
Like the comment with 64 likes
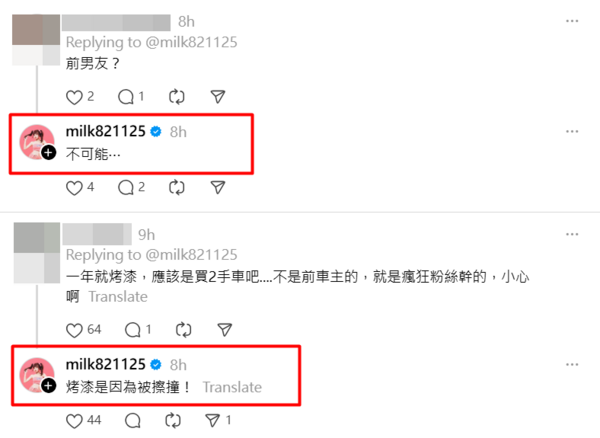(x=74, y=330)
